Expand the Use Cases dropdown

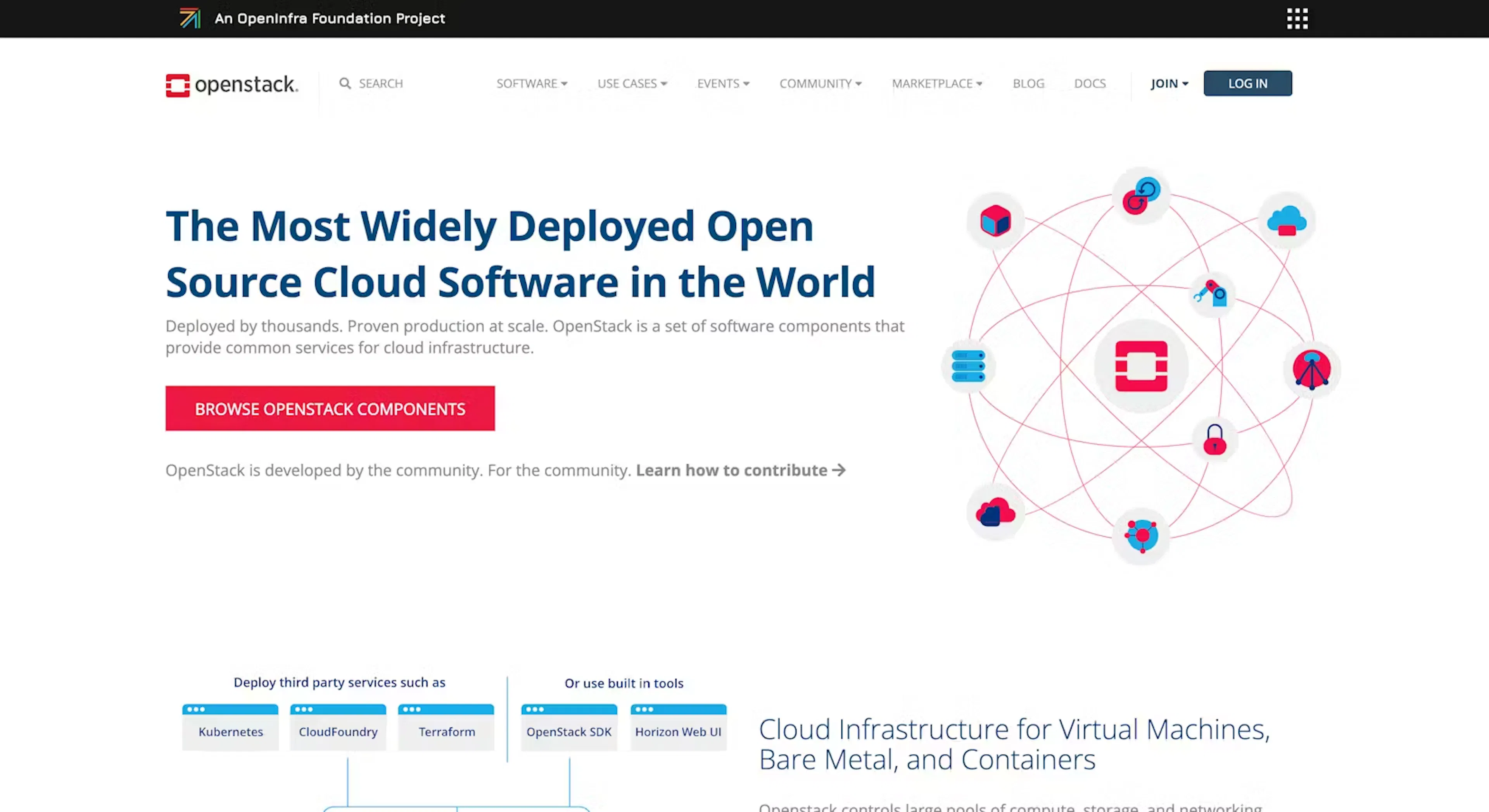click(632, 83)
